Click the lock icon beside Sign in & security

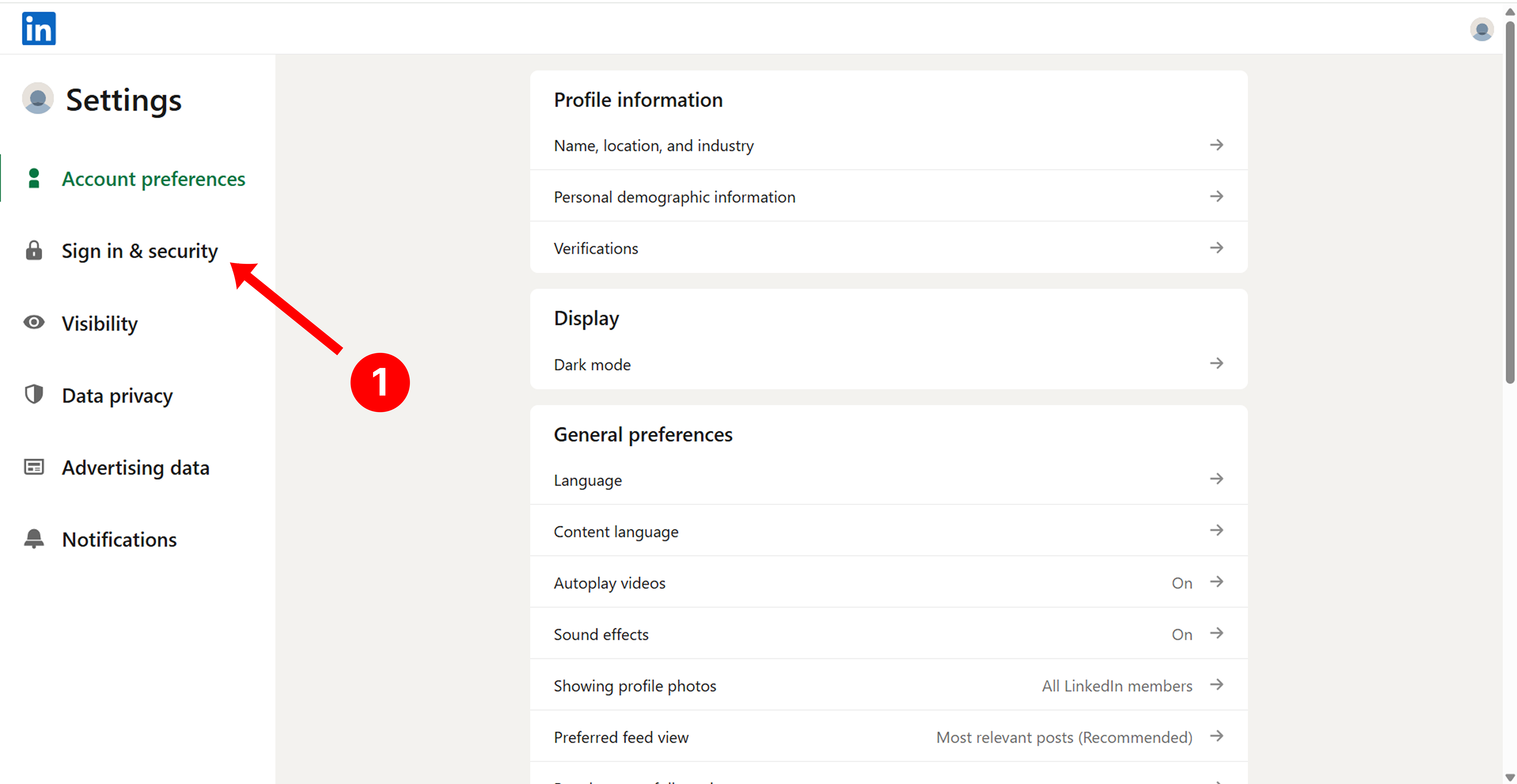[34, 250]
